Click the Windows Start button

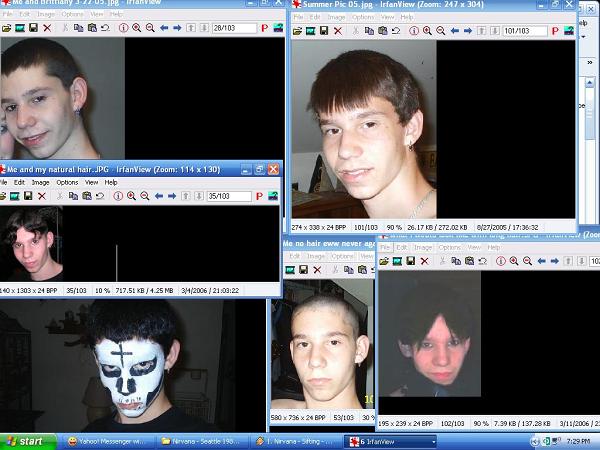(x=26, y=441)
